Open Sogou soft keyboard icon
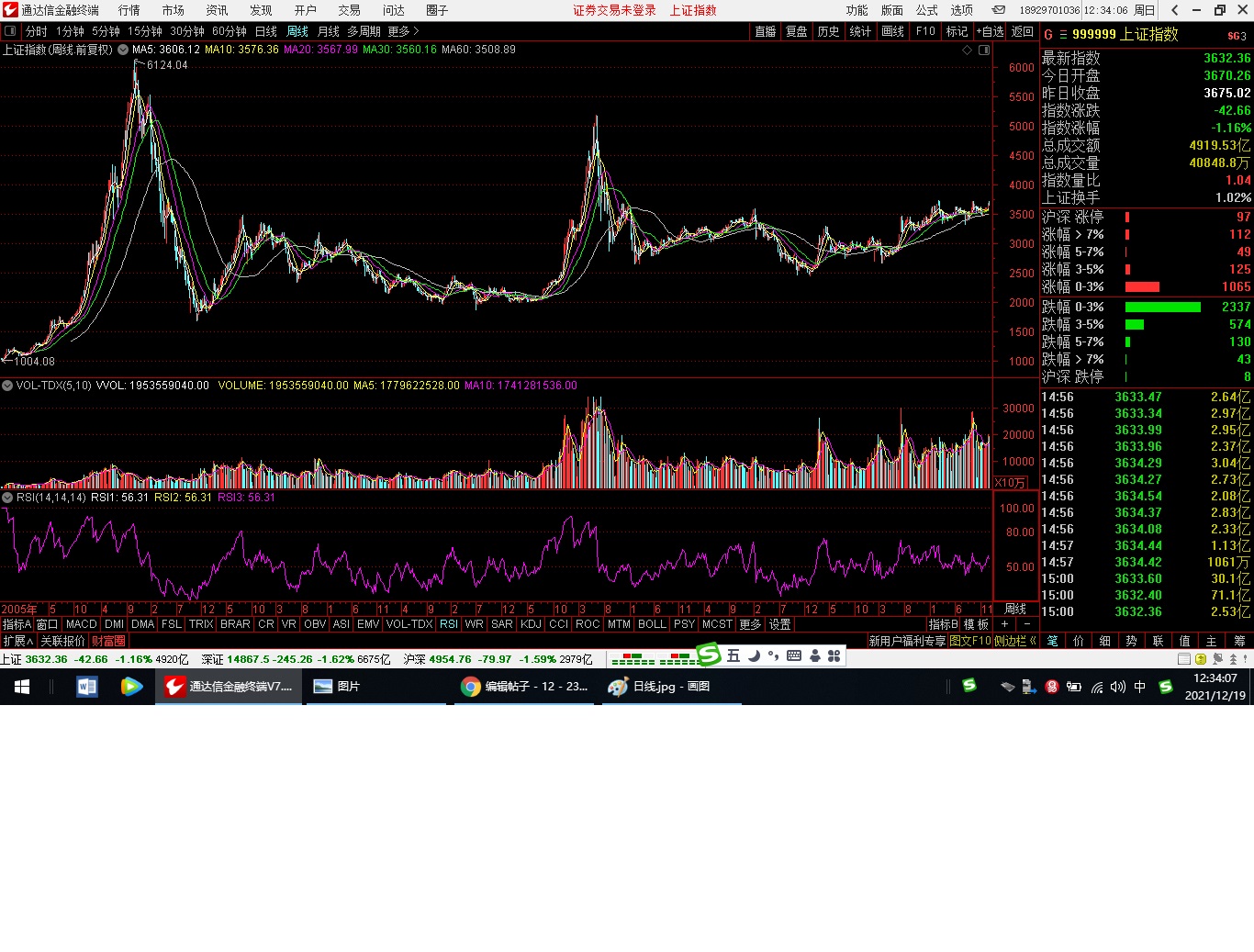This screenshot has width=1254, height=952. (x=794, y=655)
